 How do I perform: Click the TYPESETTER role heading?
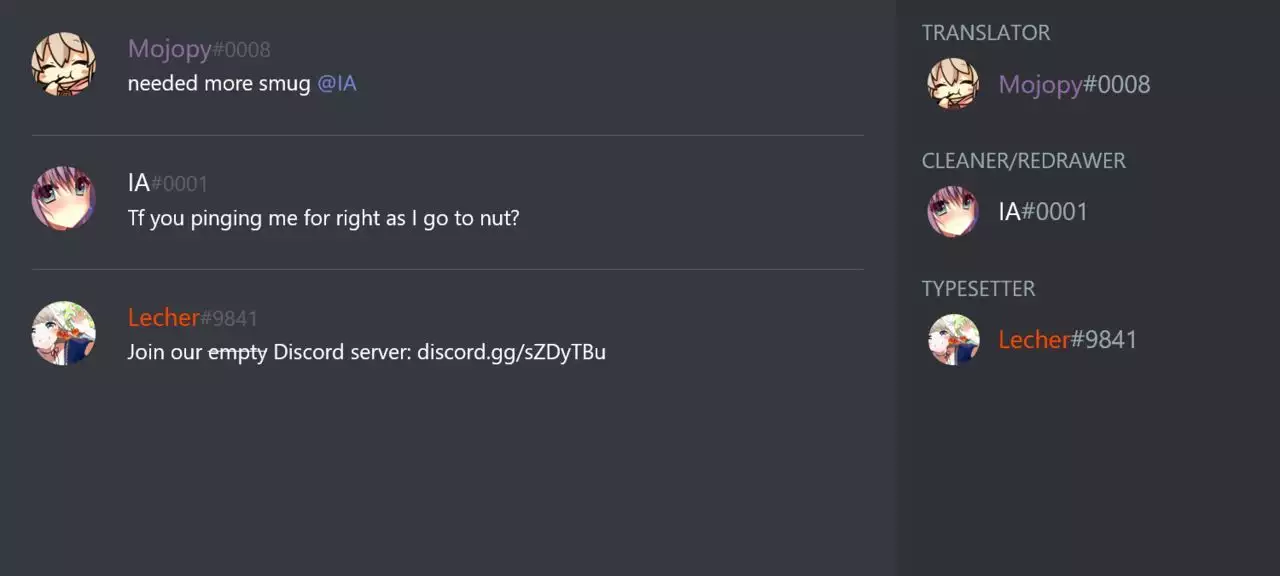click(978, 289)
